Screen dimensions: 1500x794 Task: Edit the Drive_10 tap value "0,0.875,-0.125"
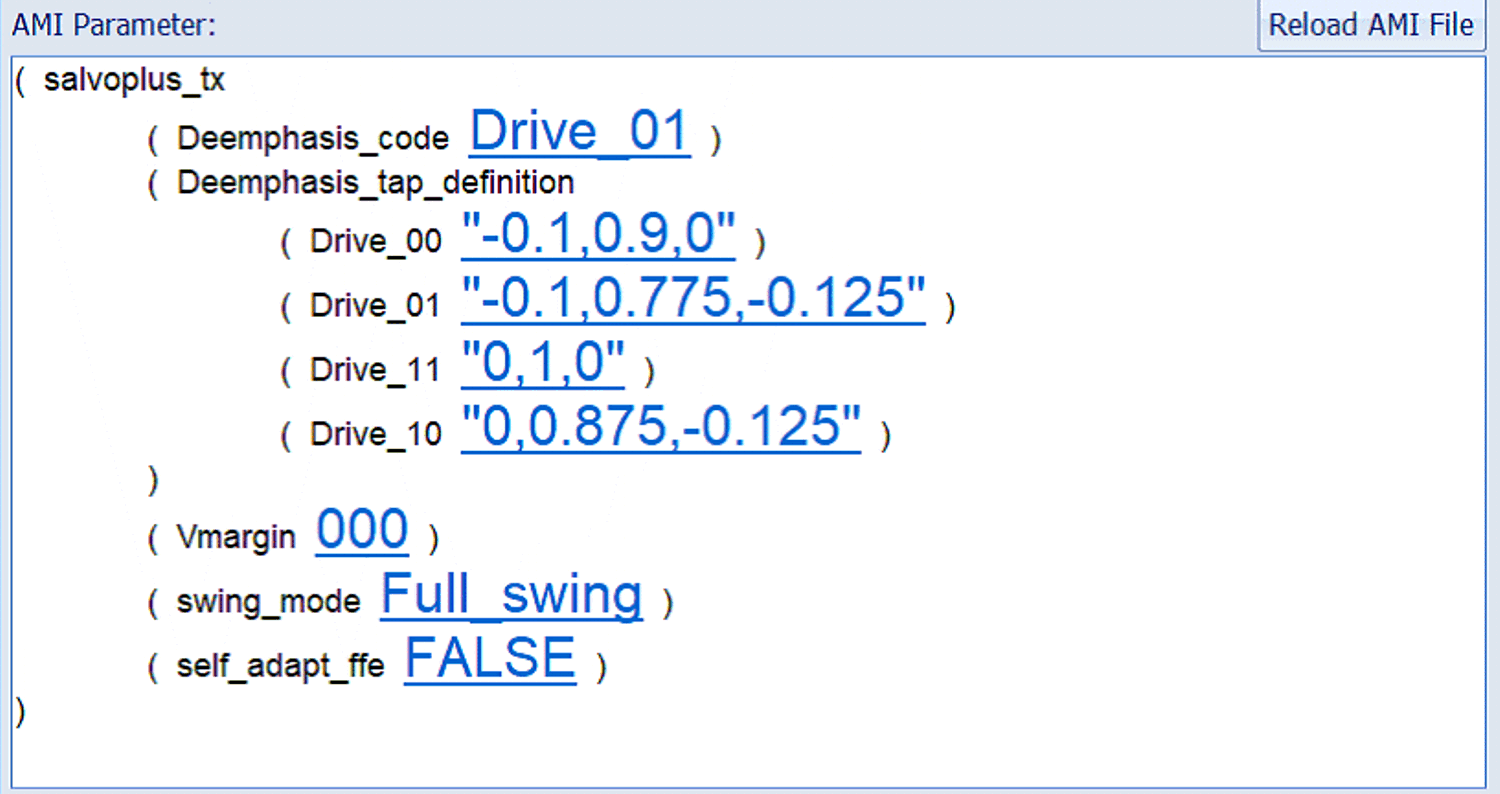point(660,427)
